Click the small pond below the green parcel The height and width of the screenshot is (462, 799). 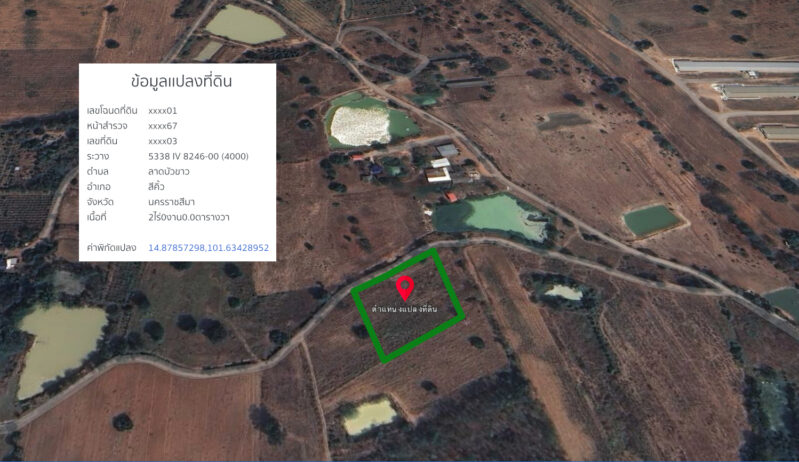pyautogui.click(x=370, y=416)
